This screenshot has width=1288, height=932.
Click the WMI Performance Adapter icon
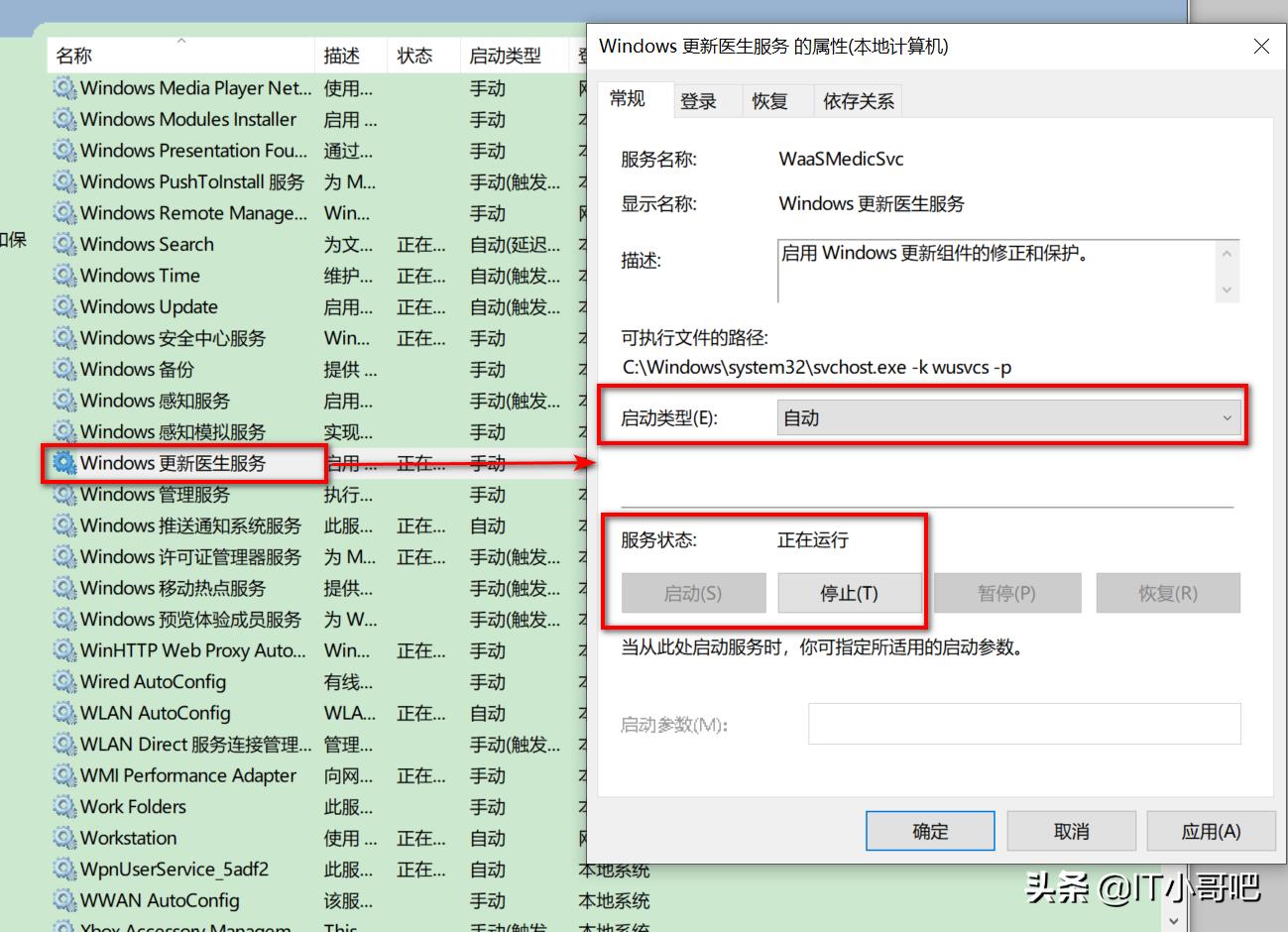(64, 775)
